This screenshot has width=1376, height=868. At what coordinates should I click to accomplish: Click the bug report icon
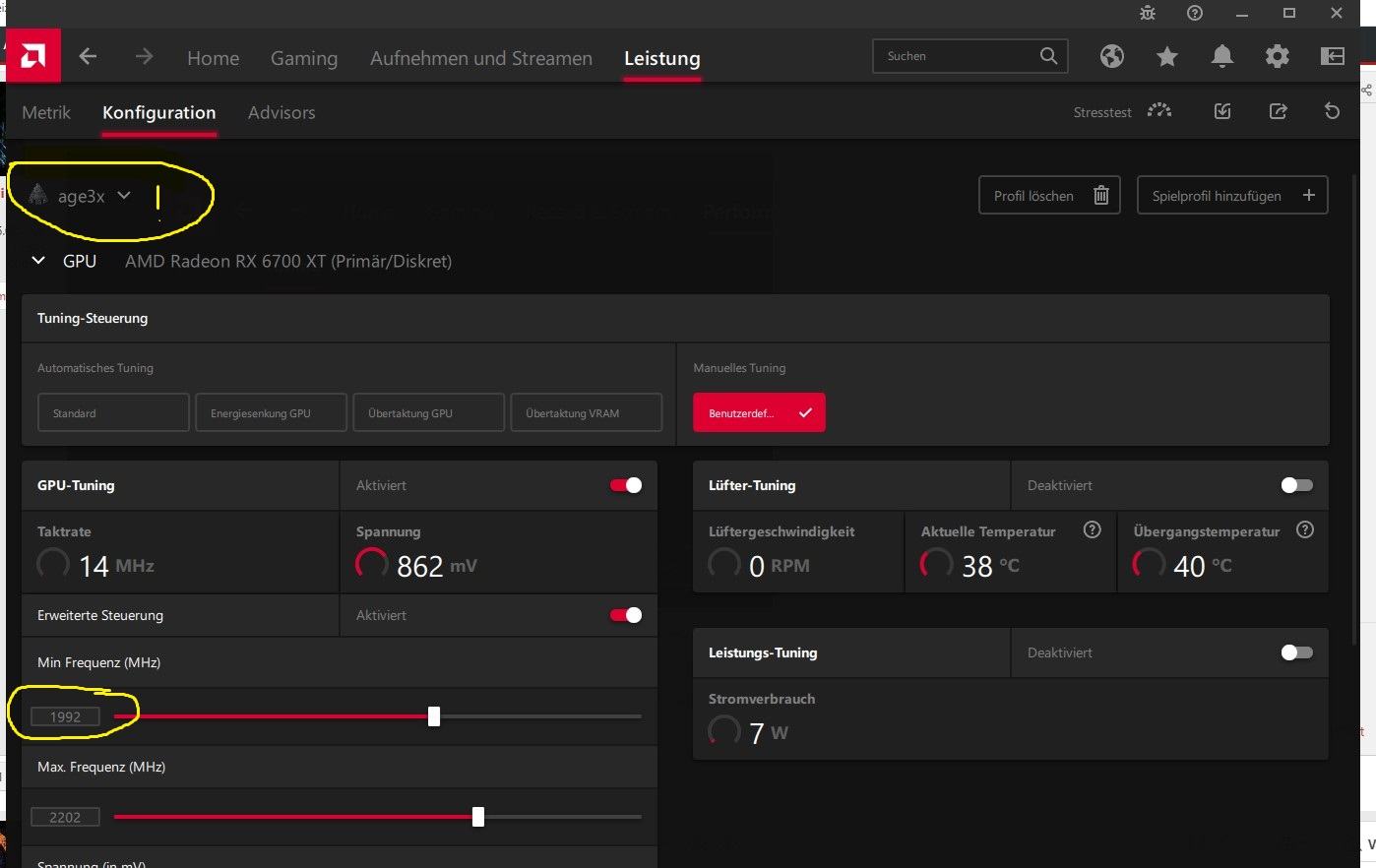point(1148,13)
